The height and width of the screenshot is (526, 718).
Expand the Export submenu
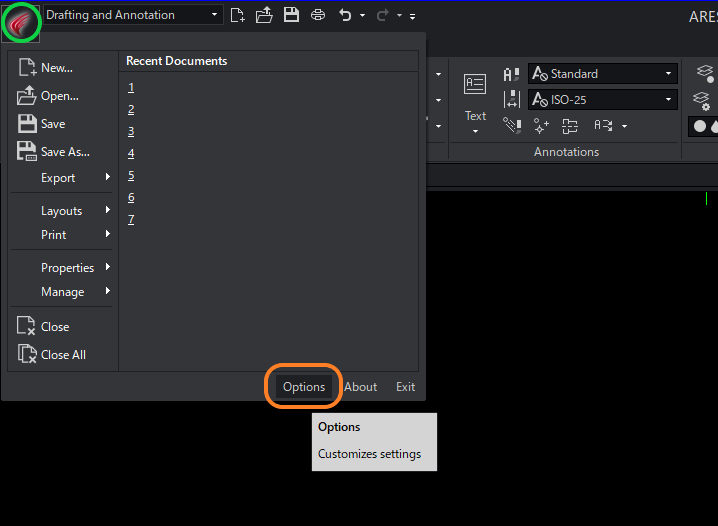click(x=62, y=178)
